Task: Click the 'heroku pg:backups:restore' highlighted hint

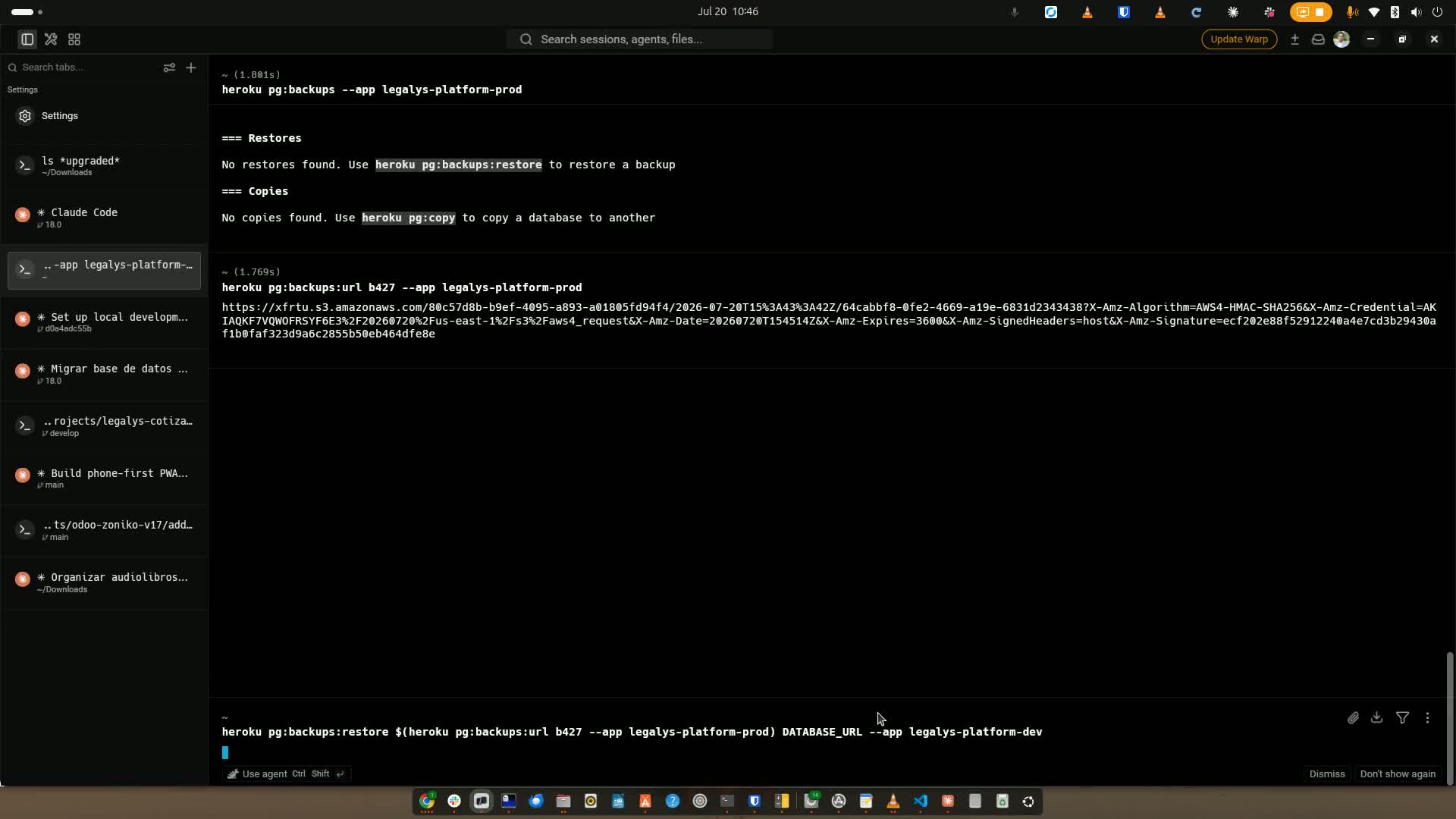Action: tap(458, 165)
